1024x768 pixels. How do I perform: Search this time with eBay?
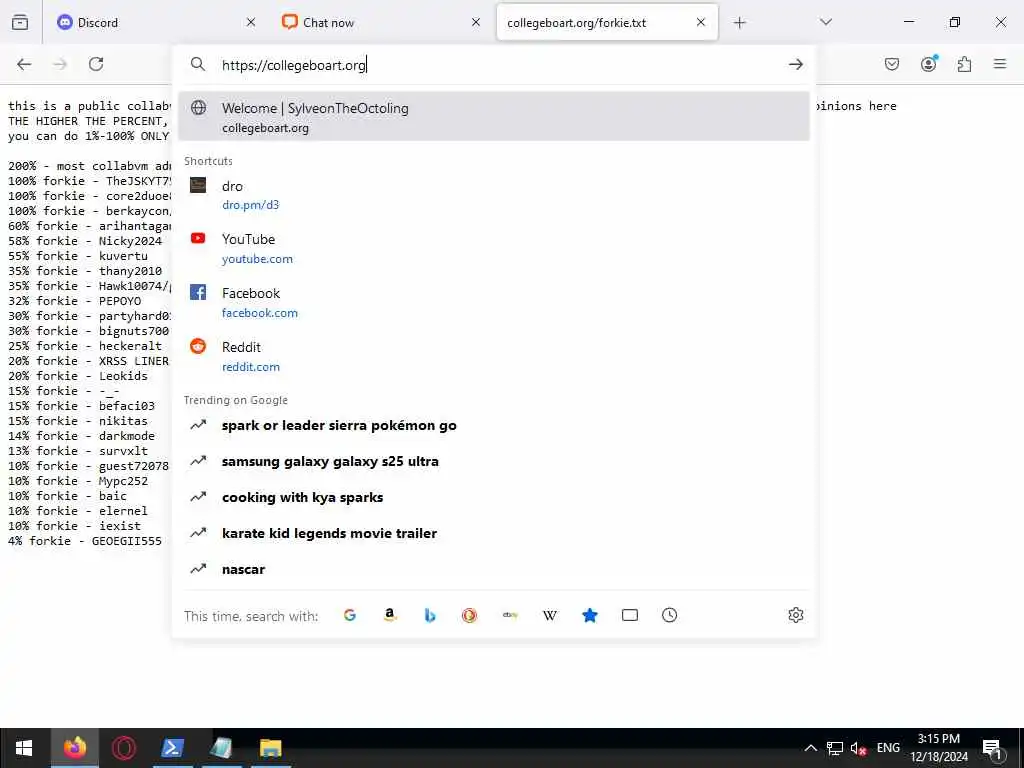click(x=510, y=615)
